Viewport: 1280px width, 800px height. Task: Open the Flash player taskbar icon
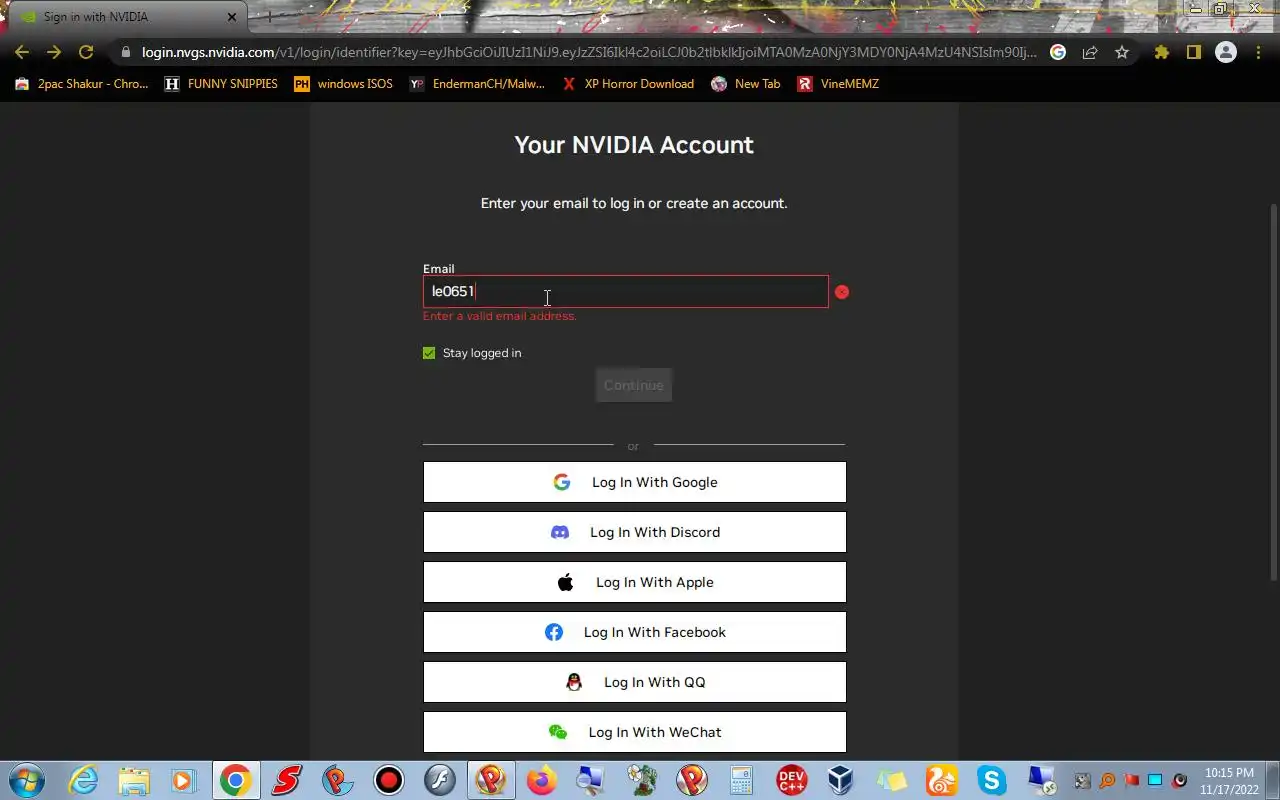click(439, 780)
